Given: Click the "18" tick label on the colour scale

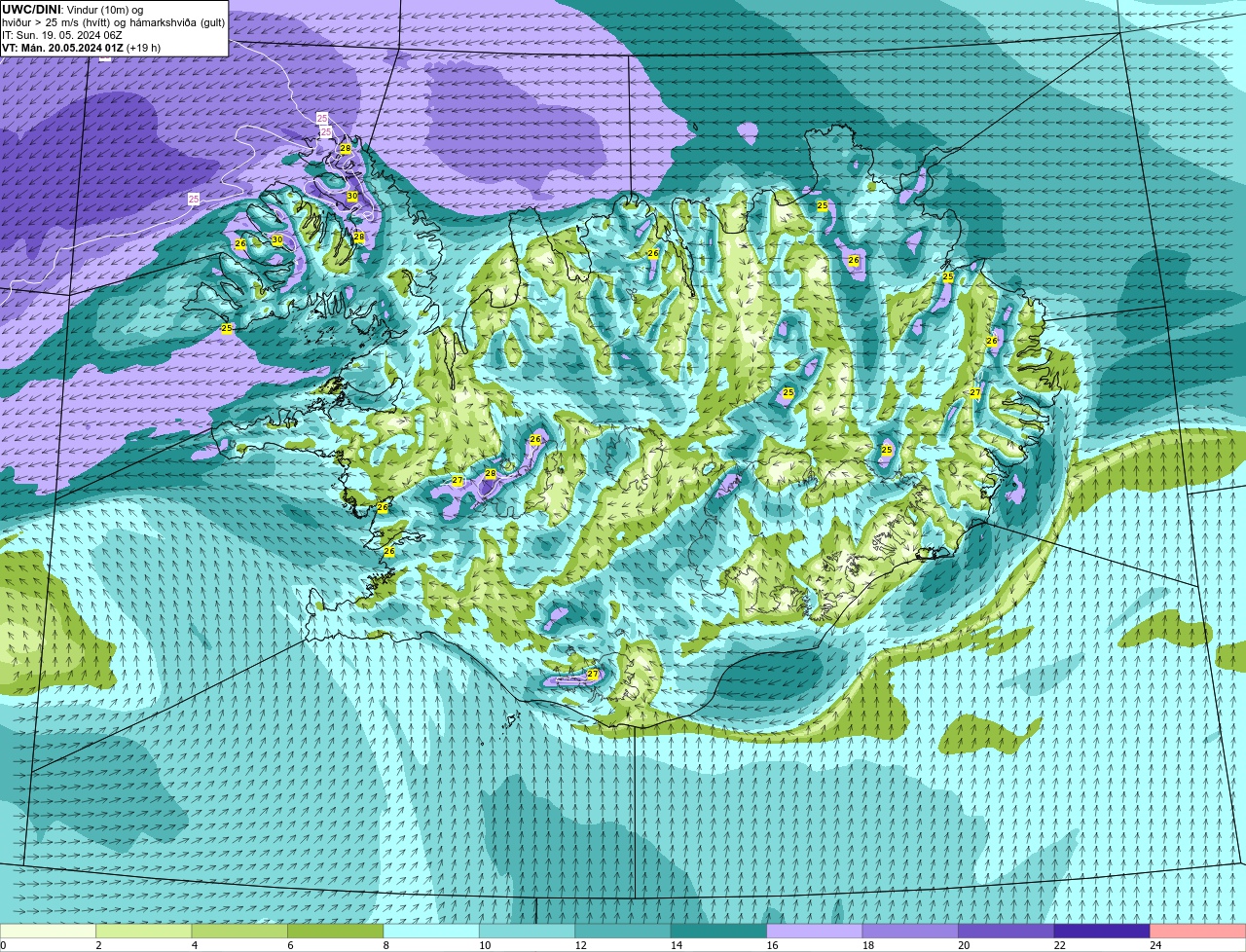Looking at the screenshot, I should tap(868, 945).
